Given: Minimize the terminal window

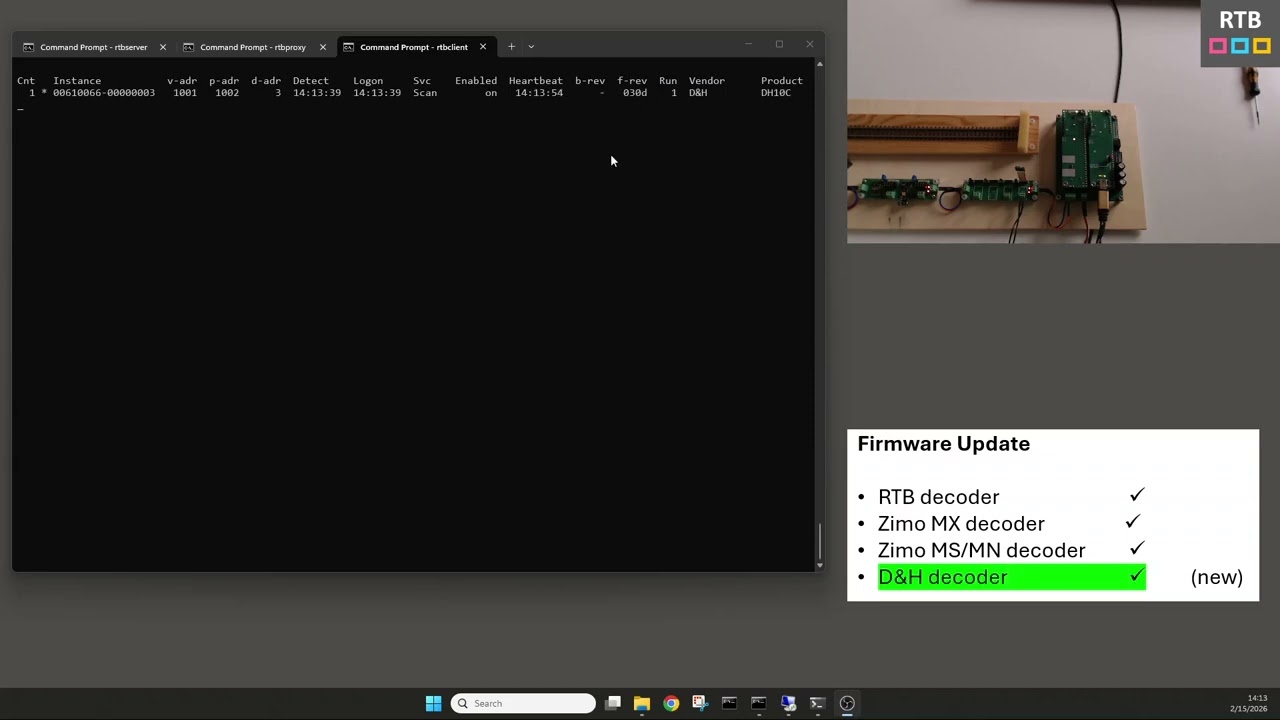Looking at the screenshot, I should 748,44.
